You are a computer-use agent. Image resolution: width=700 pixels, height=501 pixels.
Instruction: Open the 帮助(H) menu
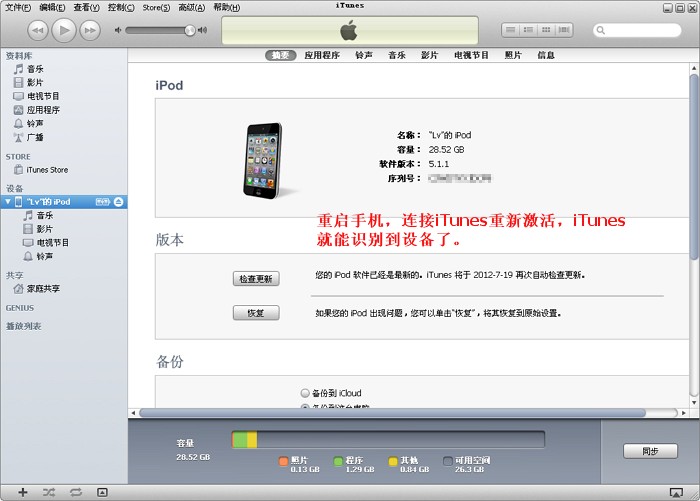coord(226,7)
